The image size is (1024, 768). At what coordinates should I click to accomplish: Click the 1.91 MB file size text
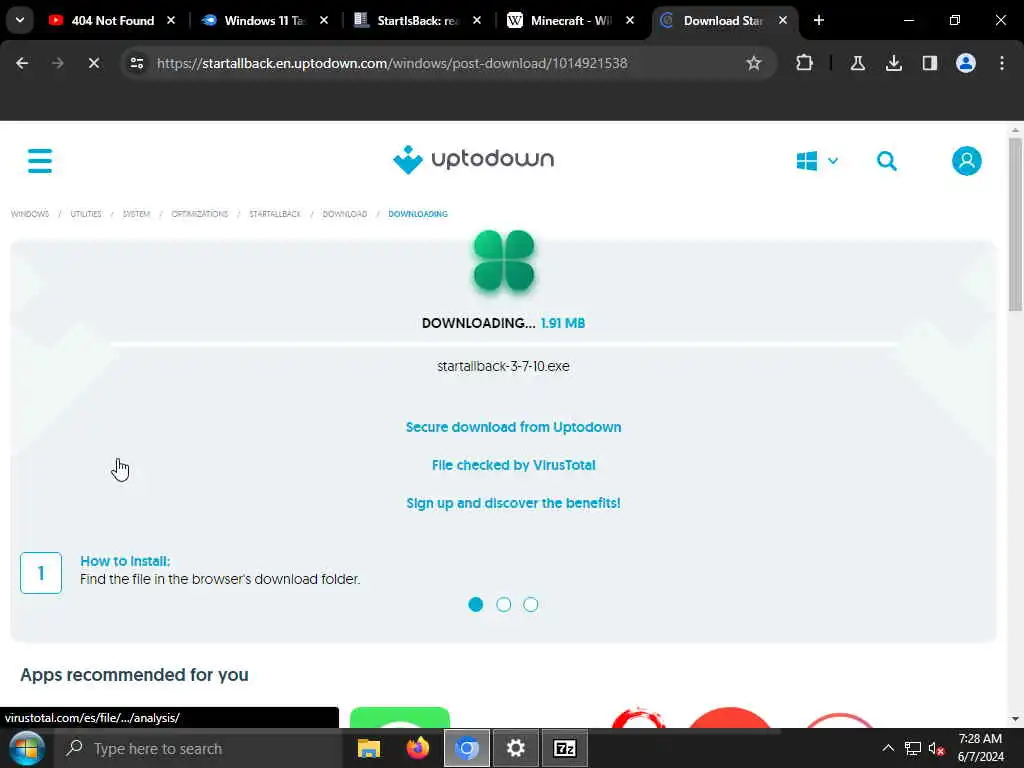pyautogui.click(x=563, y=323)
